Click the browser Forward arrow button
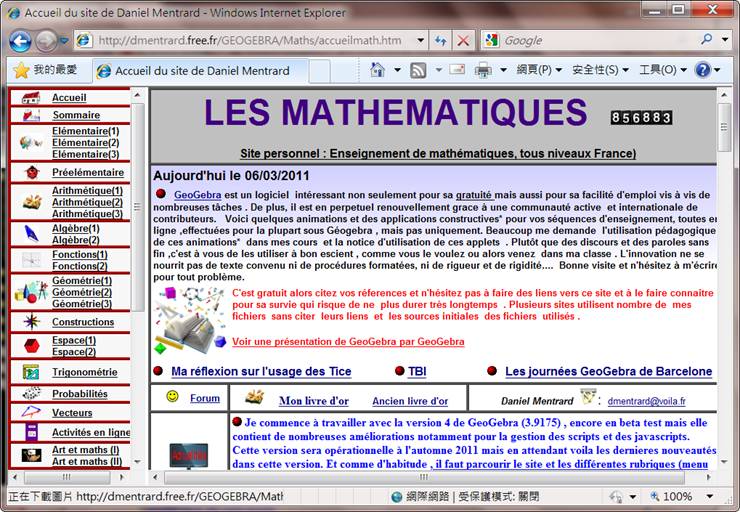Image resolution: width=740 pixels, height=512 pixels. coord(46,41)
